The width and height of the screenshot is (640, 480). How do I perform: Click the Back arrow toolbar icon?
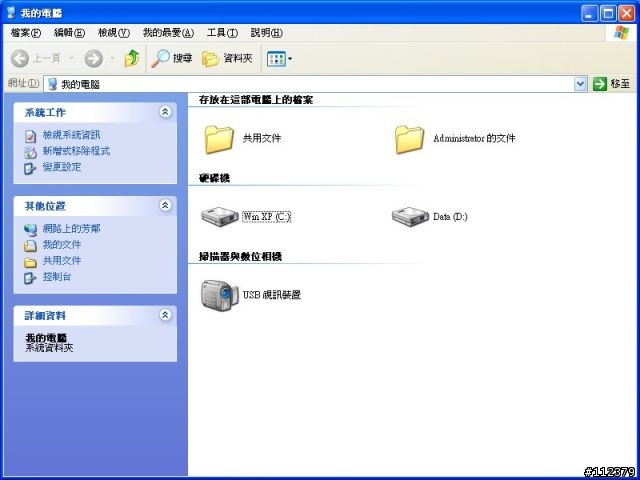point(20,59)
